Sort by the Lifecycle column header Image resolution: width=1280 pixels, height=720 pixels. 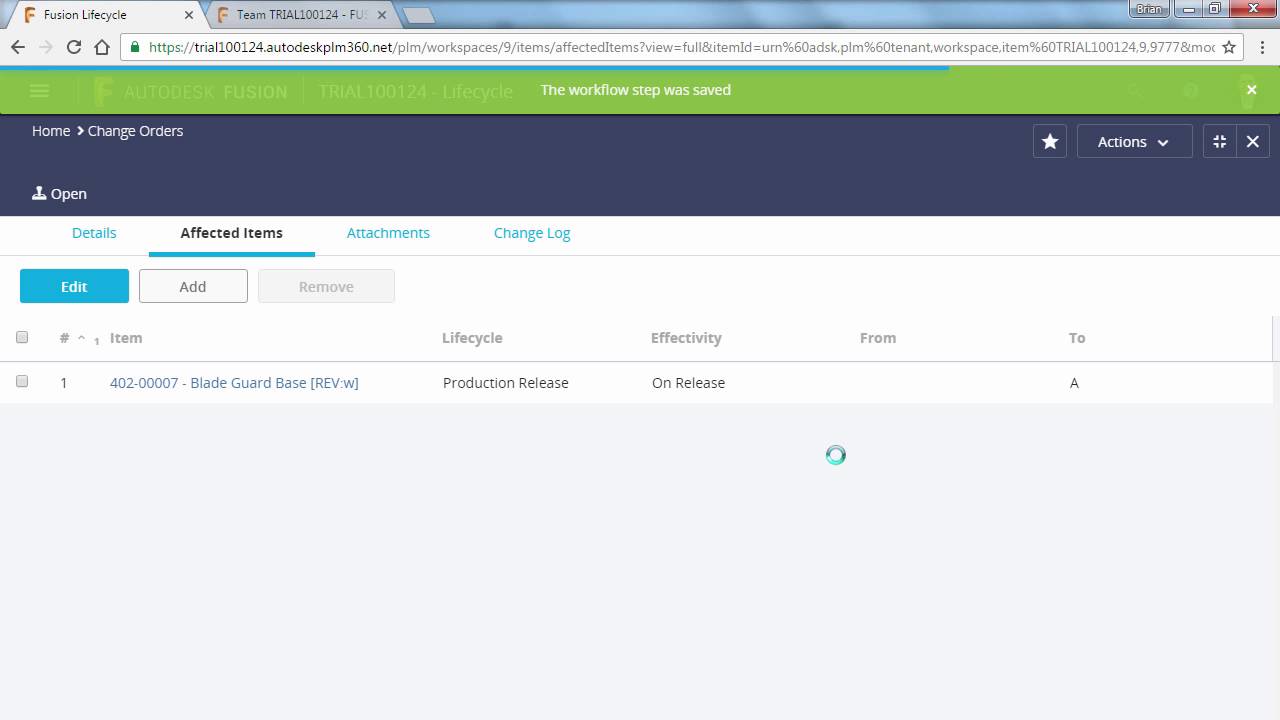[472, 338]
